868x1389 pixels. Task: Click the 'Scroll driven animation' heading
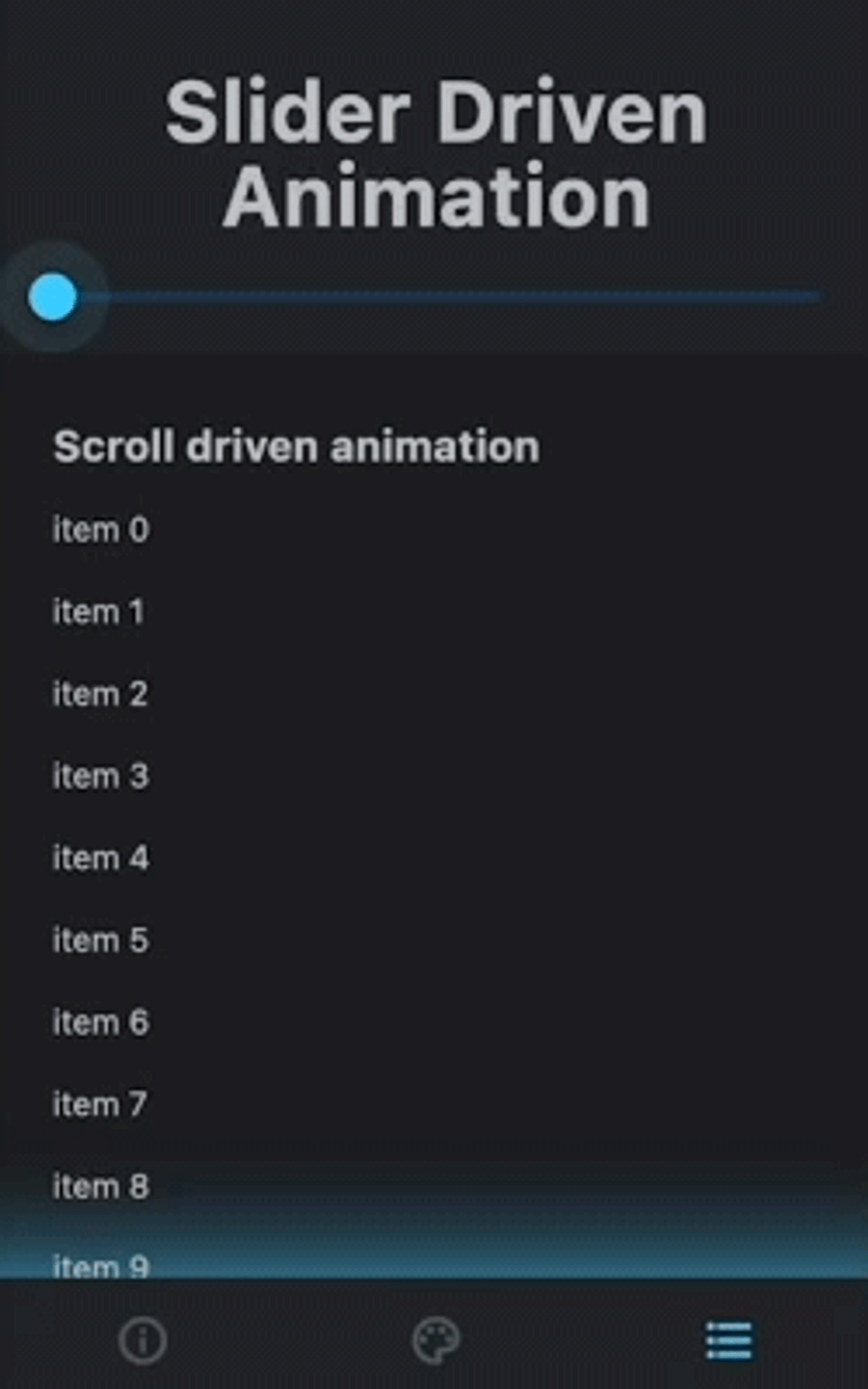295,445
